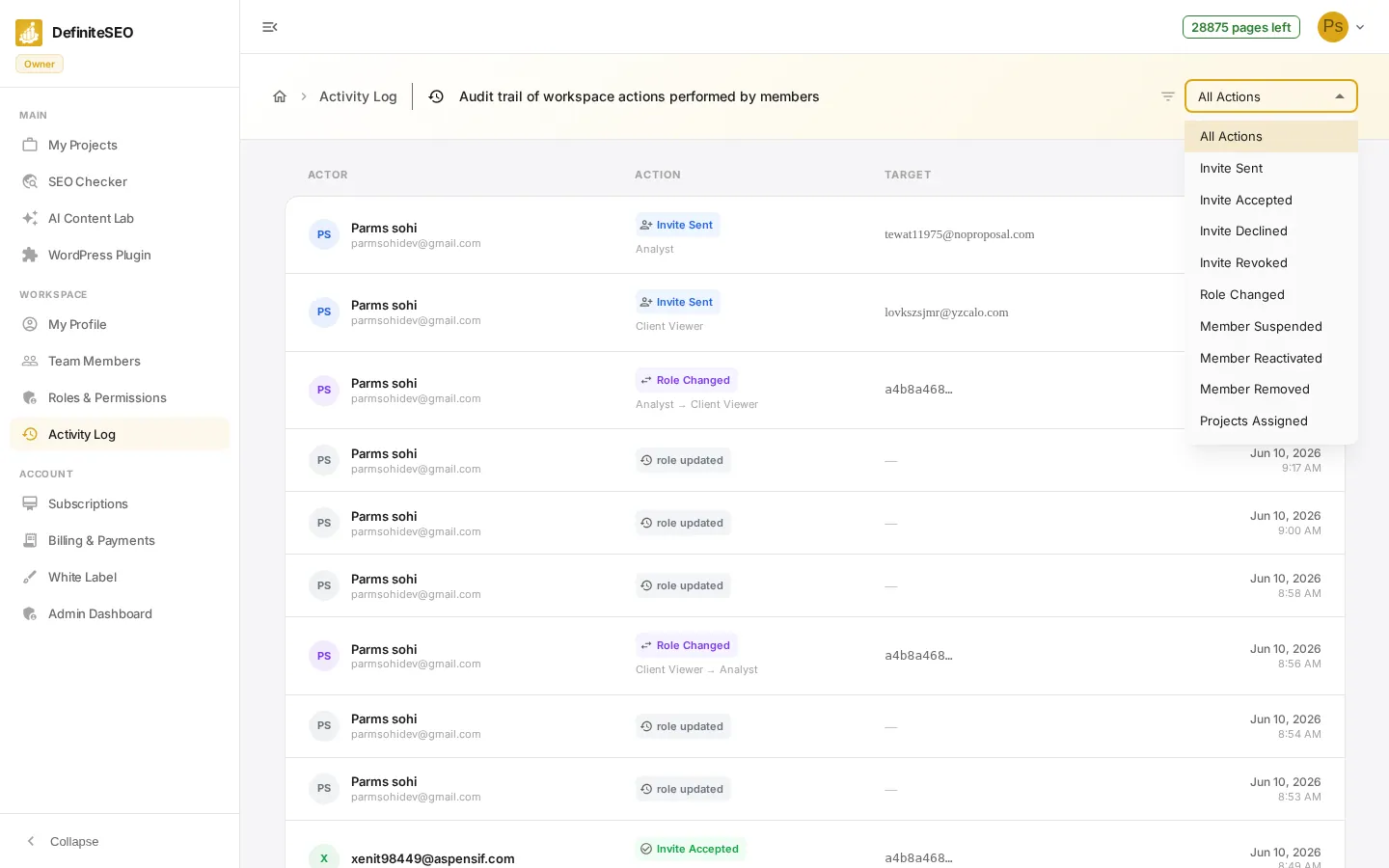Open the Ps user avatar
Viewport: 1389px width, 868px height.
pos(1333,27)
